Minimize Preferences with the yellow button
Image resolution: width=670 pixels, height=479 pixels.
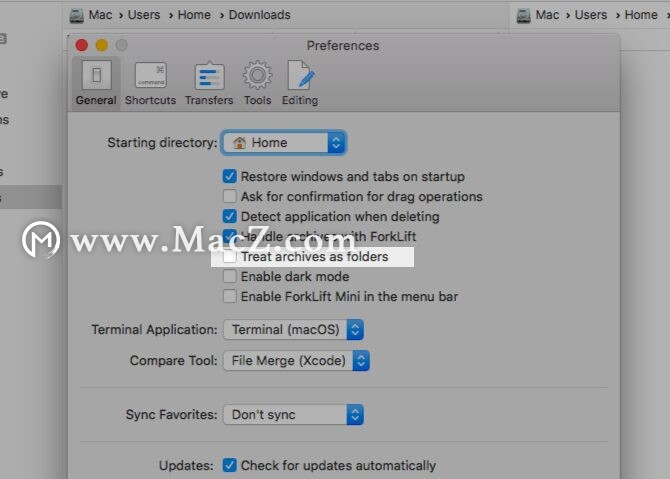coord(102,45)
